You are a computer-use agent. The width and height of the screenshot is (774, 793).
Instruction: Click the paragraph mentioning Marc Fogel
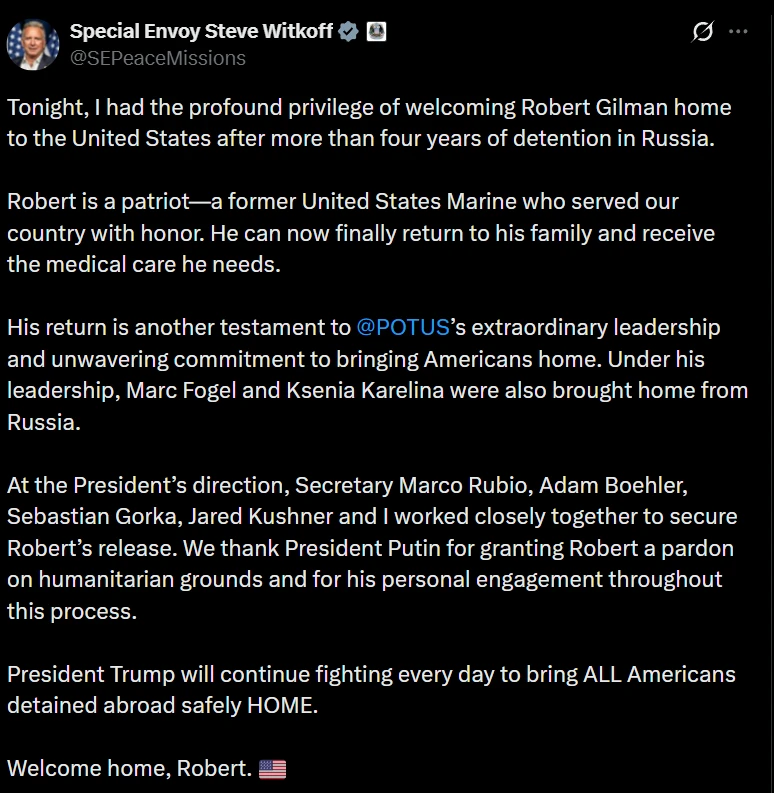click(x=377, y=375)
